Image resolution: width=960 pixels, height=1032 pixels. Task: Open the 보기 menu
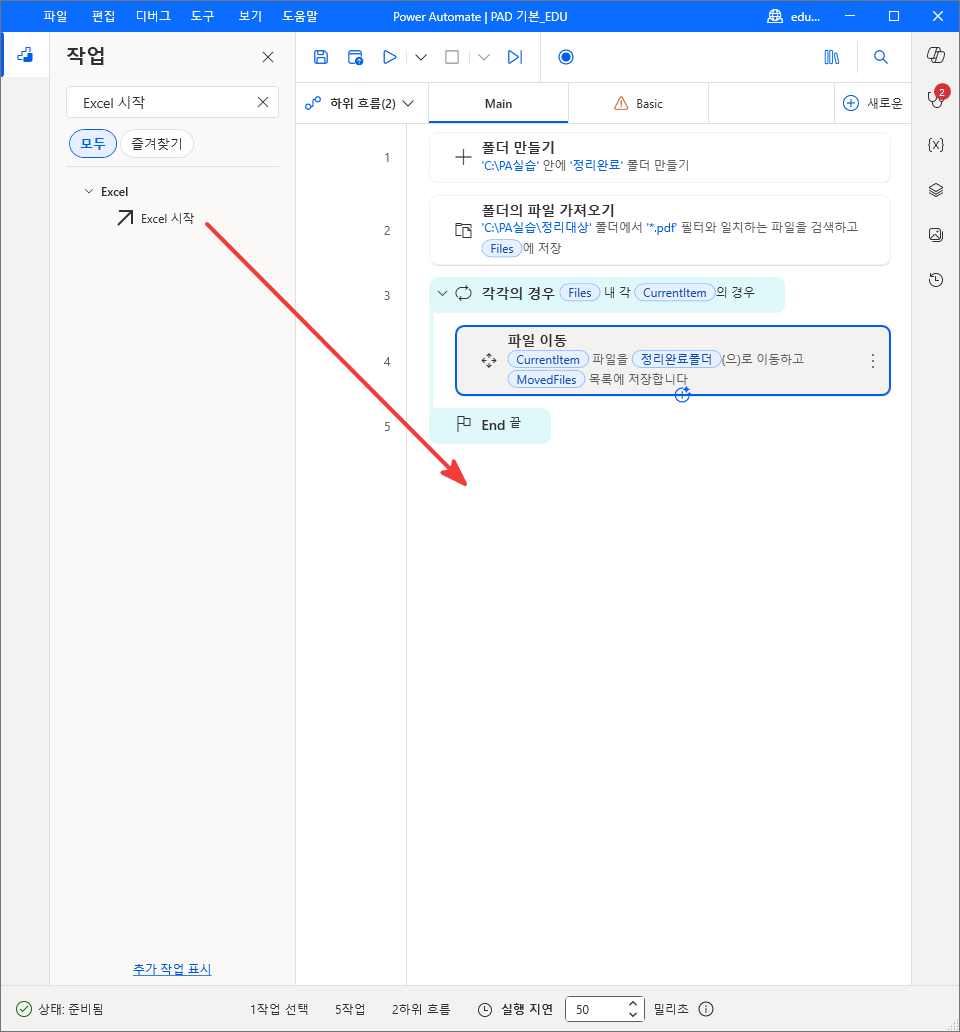[250, 16]
